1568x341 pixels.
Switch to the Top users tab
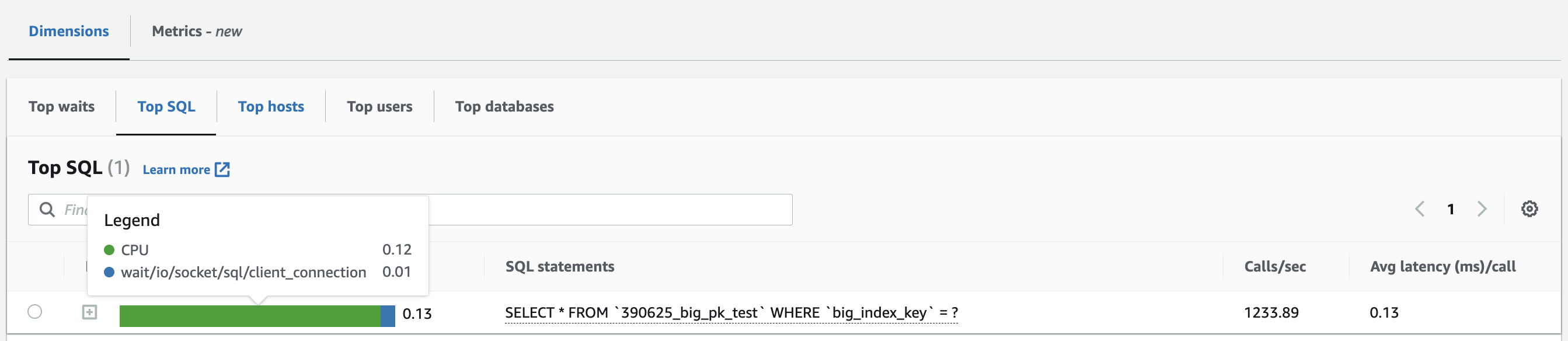(379, 106)
